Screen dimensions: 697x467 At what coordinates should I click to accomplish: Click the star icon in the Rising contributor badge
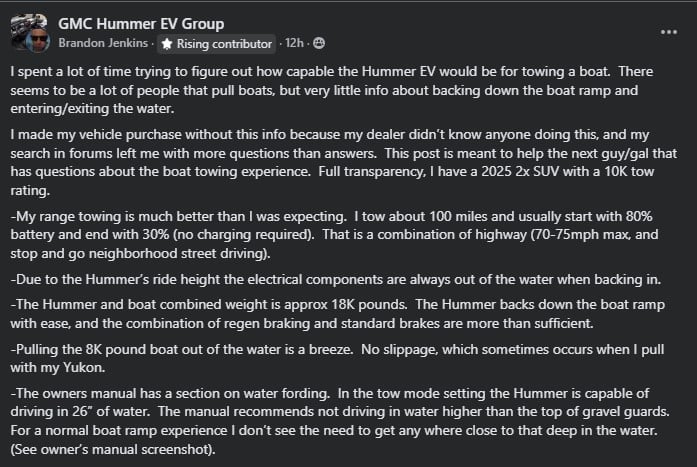(167, 44)
